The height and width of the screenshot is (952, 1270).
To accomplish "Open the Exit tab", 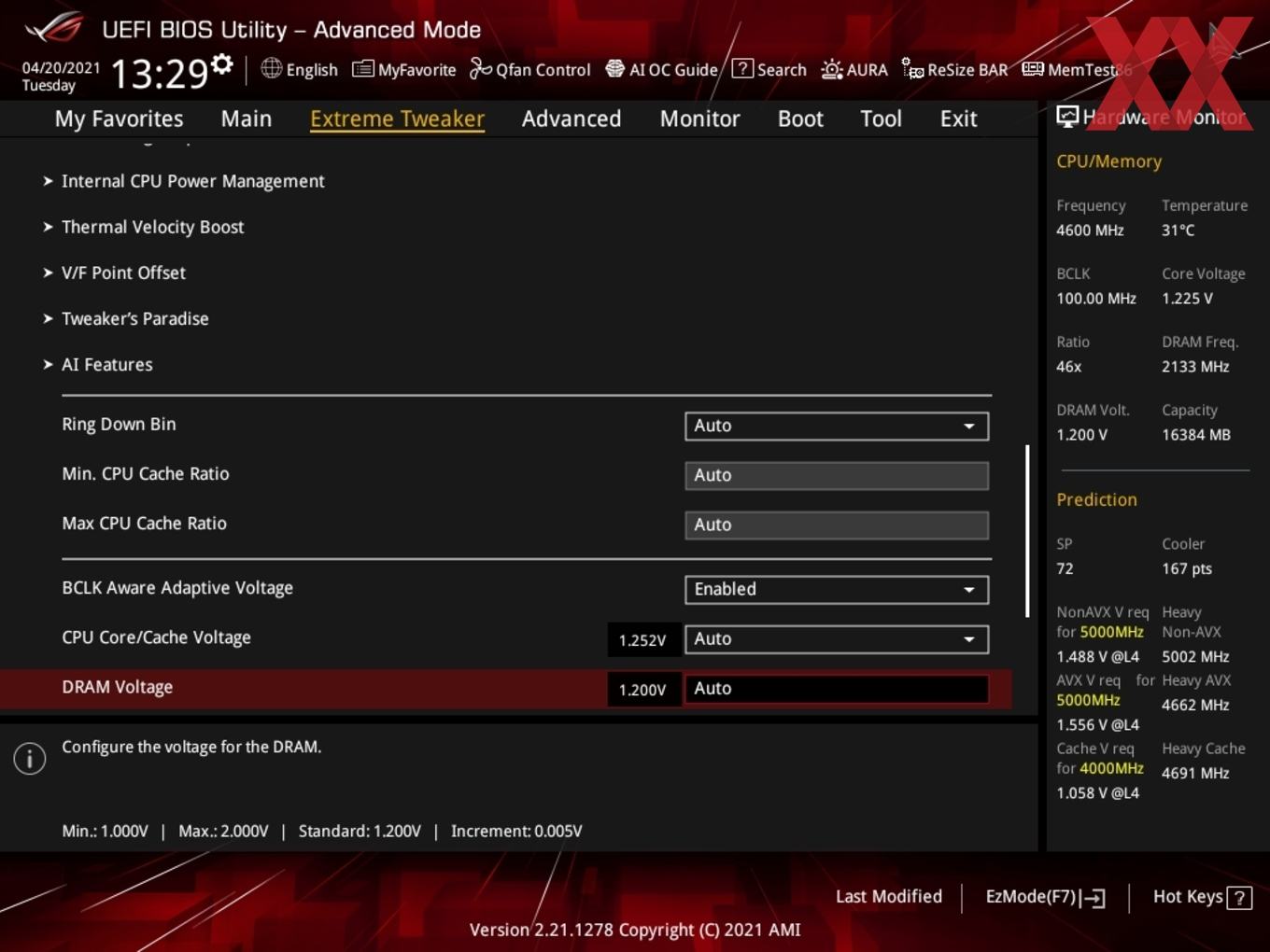I will click(x=958, y=119).
